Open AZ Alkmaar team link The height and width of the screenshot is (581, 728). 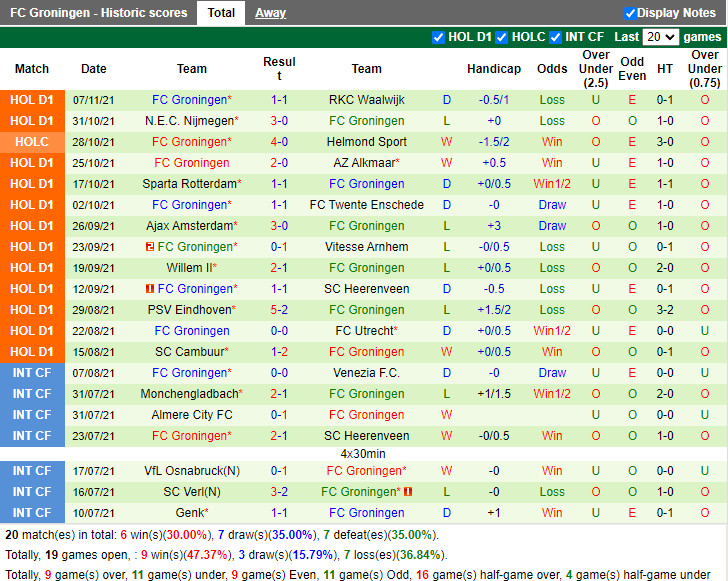coord(366,163)
